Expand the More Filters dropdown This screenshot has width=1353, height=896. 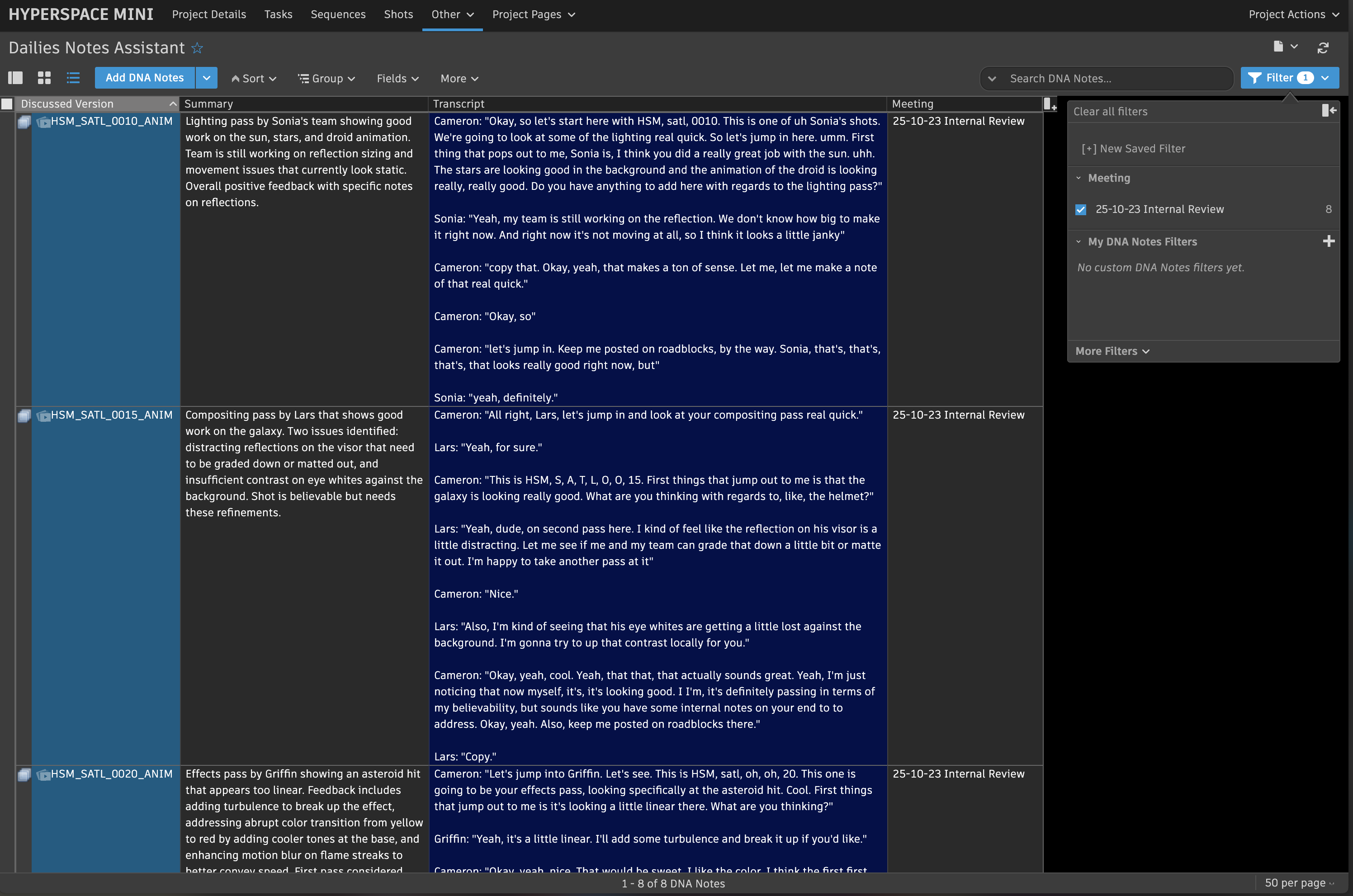pyautogui.click(x=1112, y=351)
